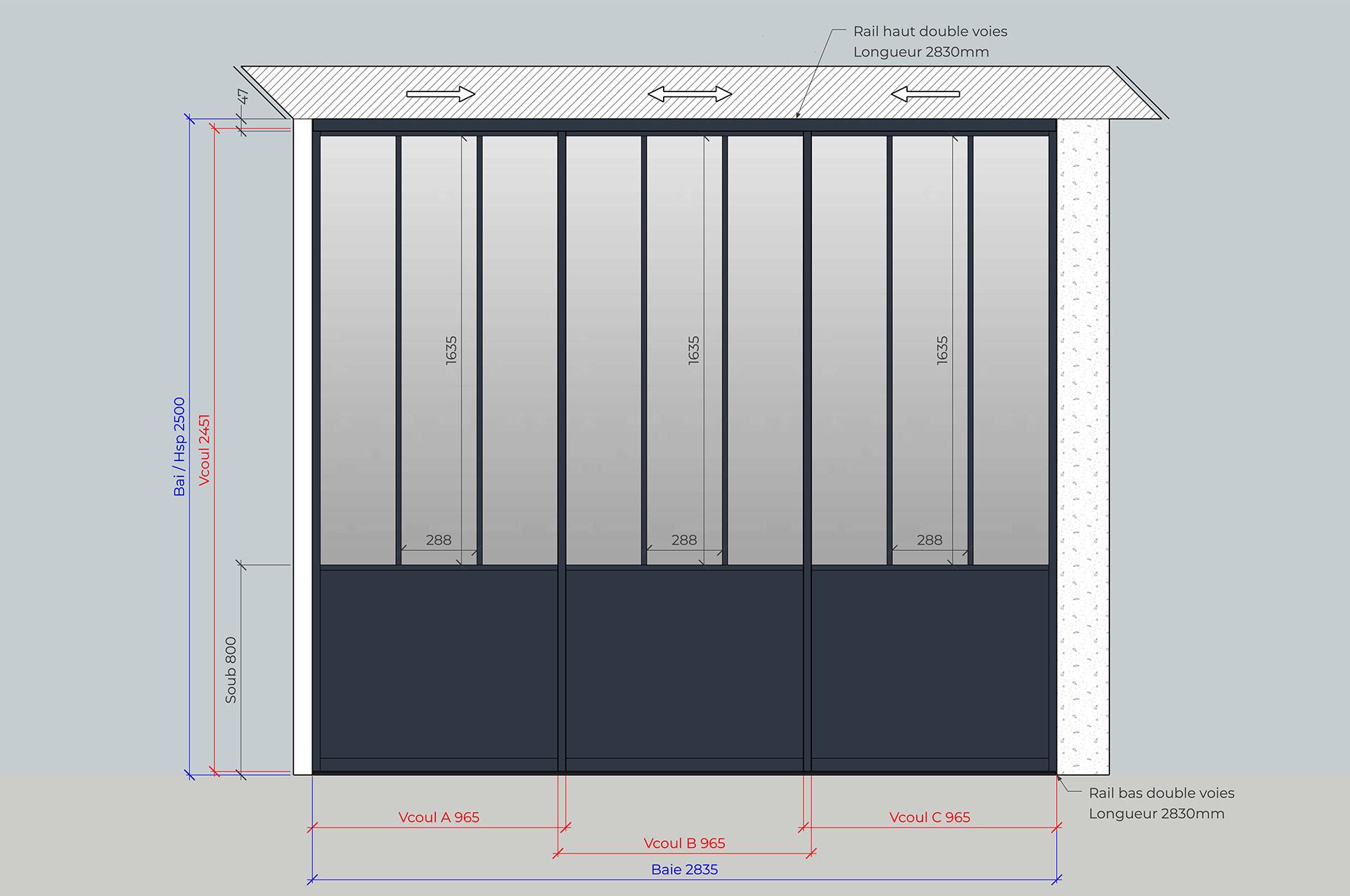This screenshot has height=896, width=1350.
Task: Click the dark solid lower panel of door A
Action: 439,664
